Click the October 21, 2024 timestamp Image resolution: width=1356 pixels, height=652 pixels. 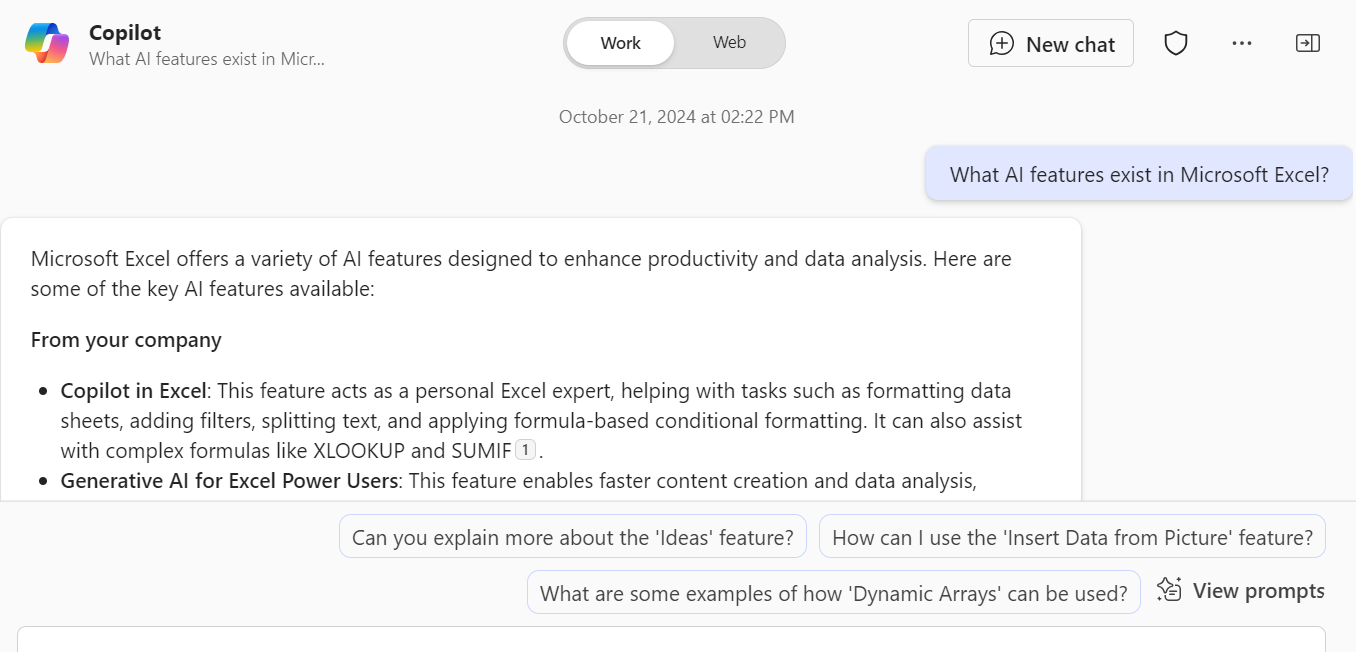click(677, 117)
